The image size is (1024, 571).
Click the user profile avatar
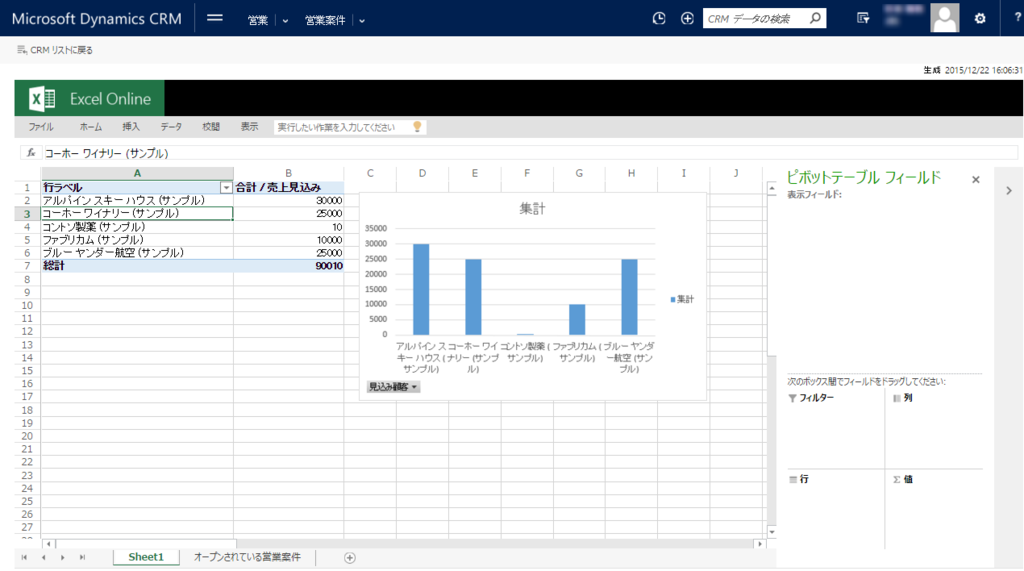944,18
